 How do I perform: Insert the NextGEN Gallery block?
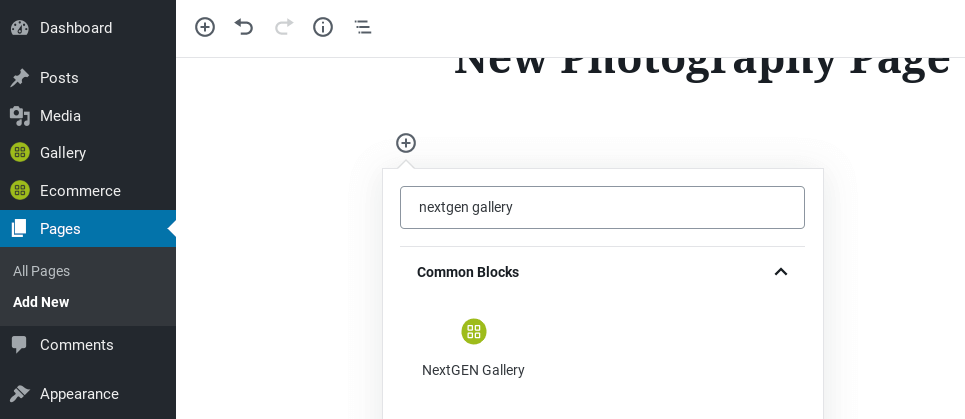point(473,348)
